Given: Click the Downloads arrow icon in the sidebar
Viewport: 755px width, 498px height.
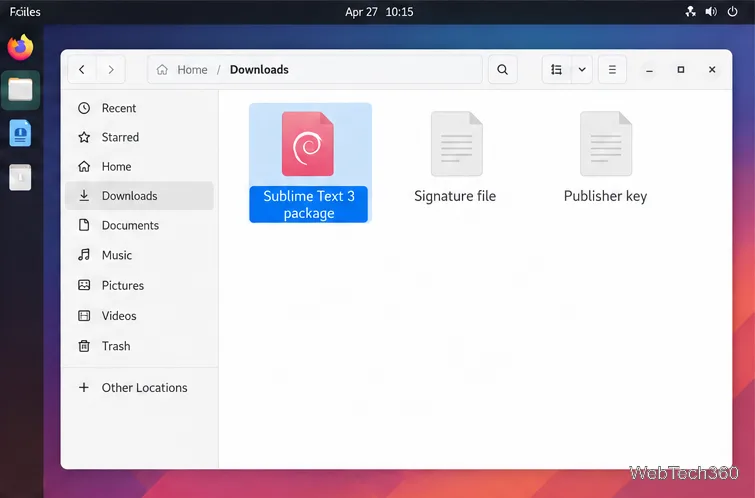Looking at the screenshot, I should (x=84, y=196).
